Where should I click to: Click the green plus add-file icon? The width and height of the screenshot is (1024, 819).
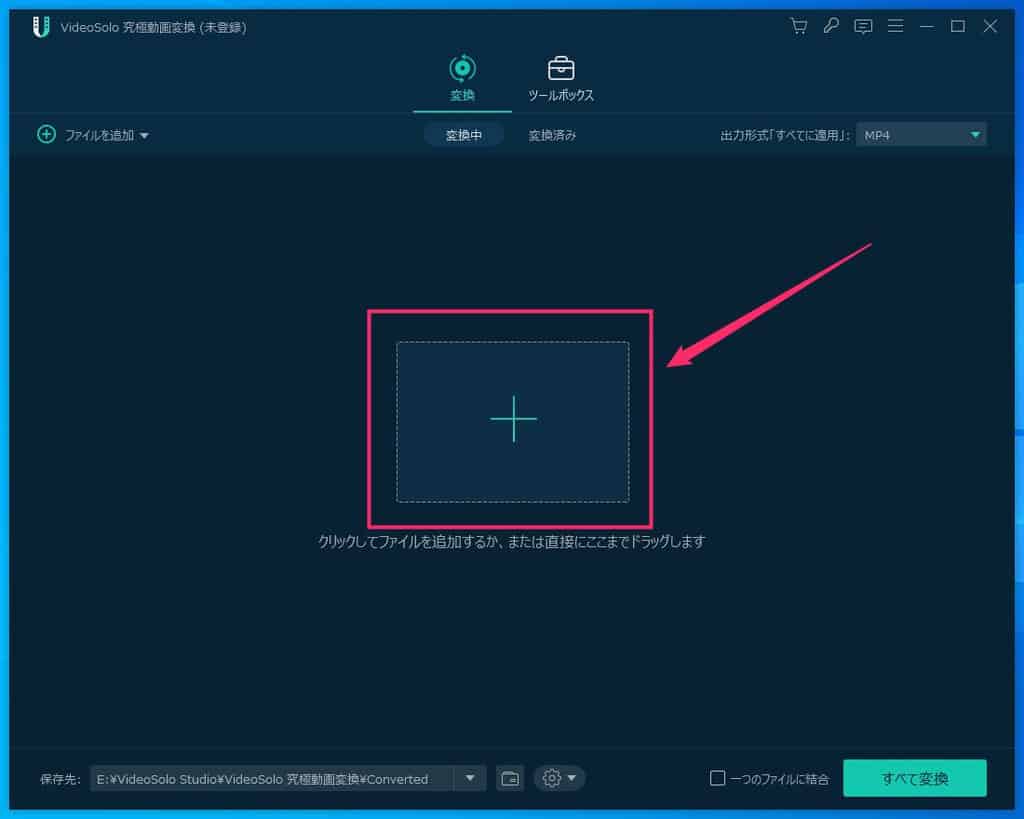coord(46,135)
